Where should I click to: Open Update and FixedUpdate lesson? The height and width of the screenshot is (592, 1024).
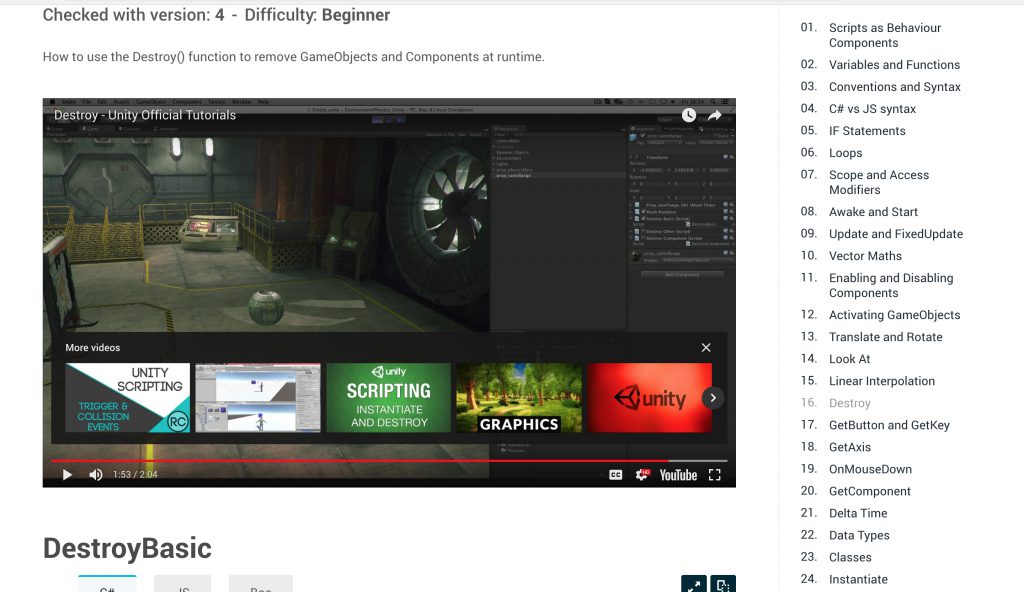click(896, 234)
